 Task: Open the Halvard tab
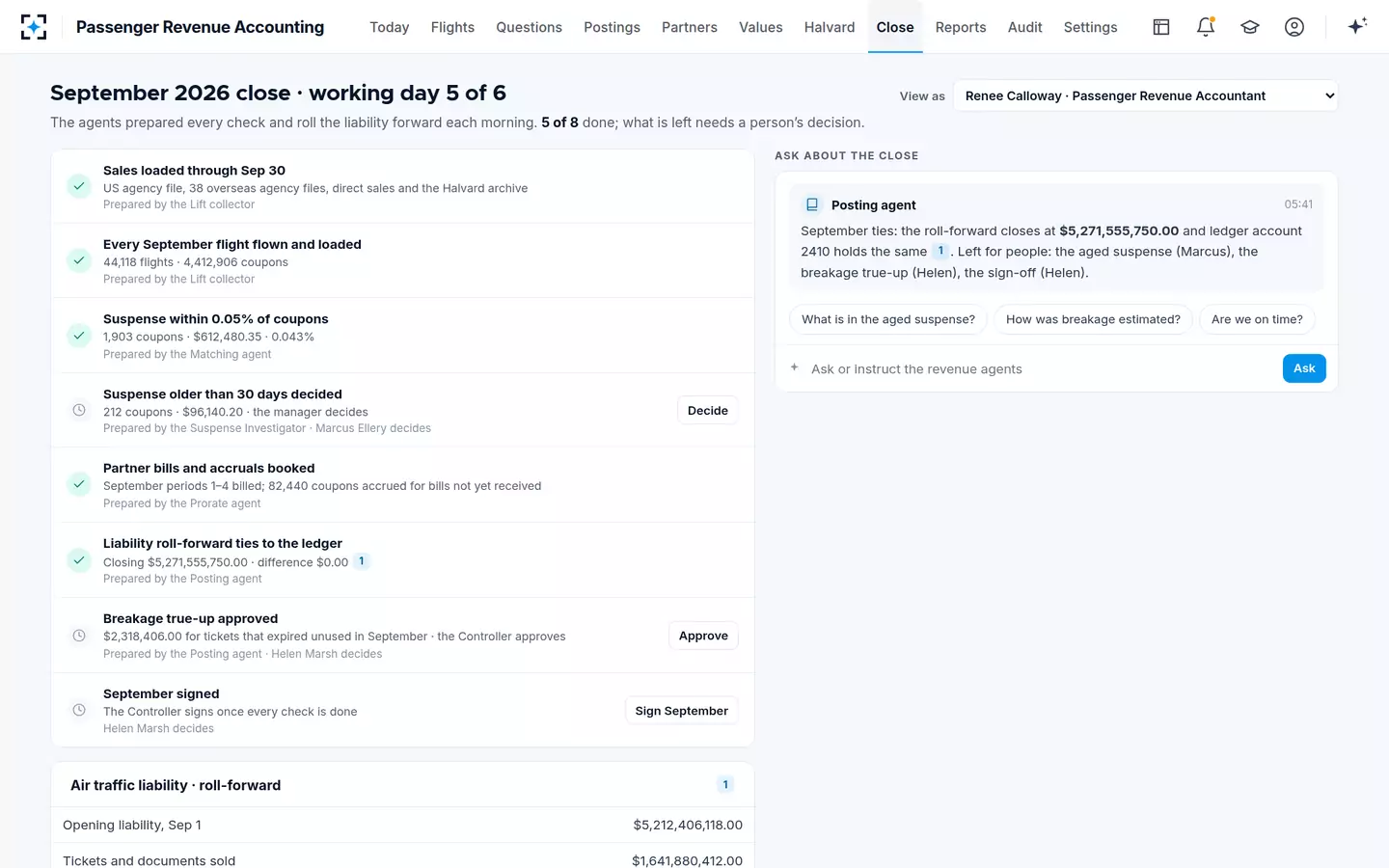point(830,27)
